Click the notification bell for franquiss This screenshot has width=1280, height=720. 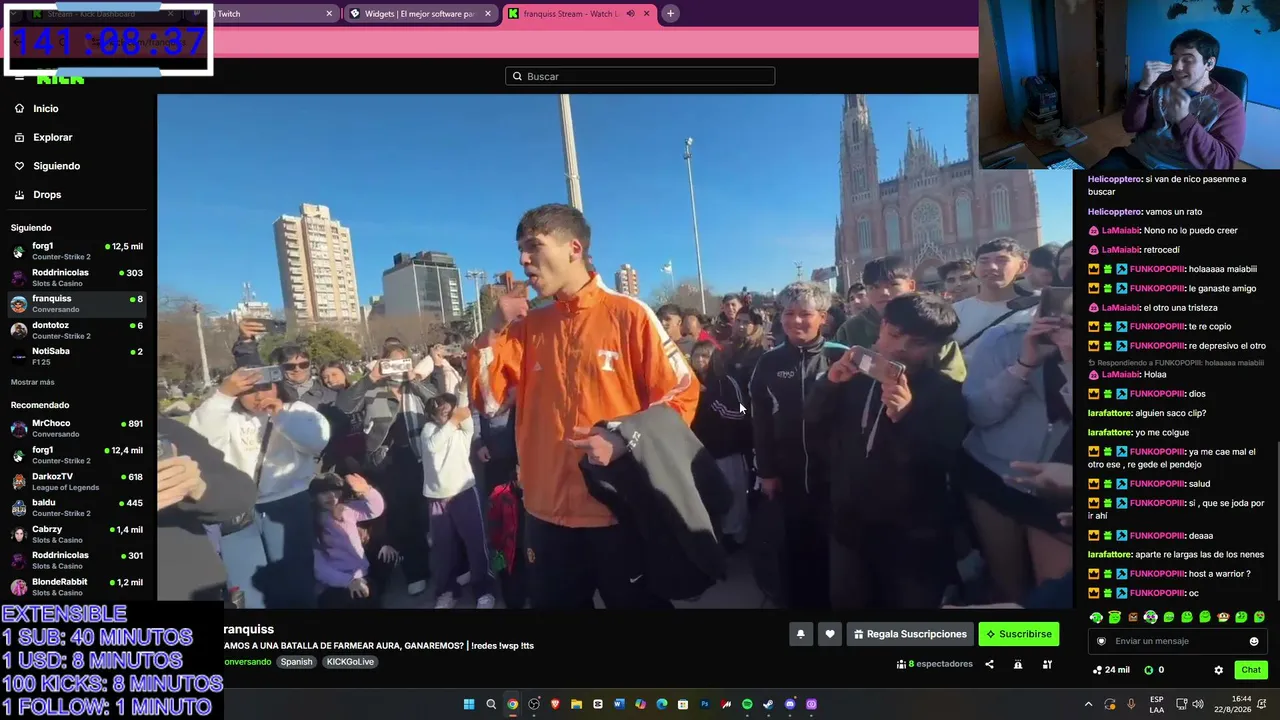[x=800, y=634]
